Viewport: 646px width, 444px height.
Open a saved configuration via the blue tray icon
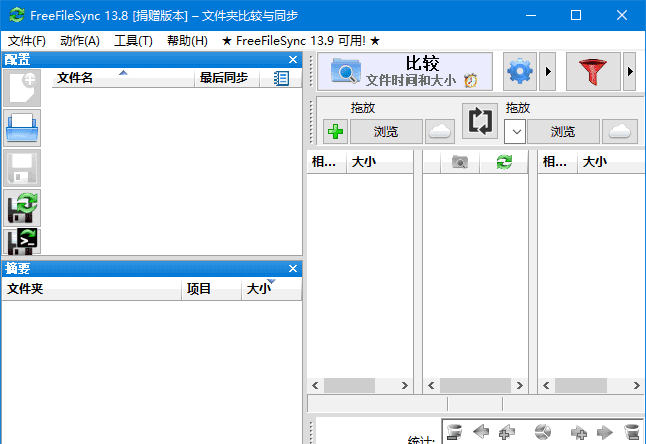click(22, 128)
